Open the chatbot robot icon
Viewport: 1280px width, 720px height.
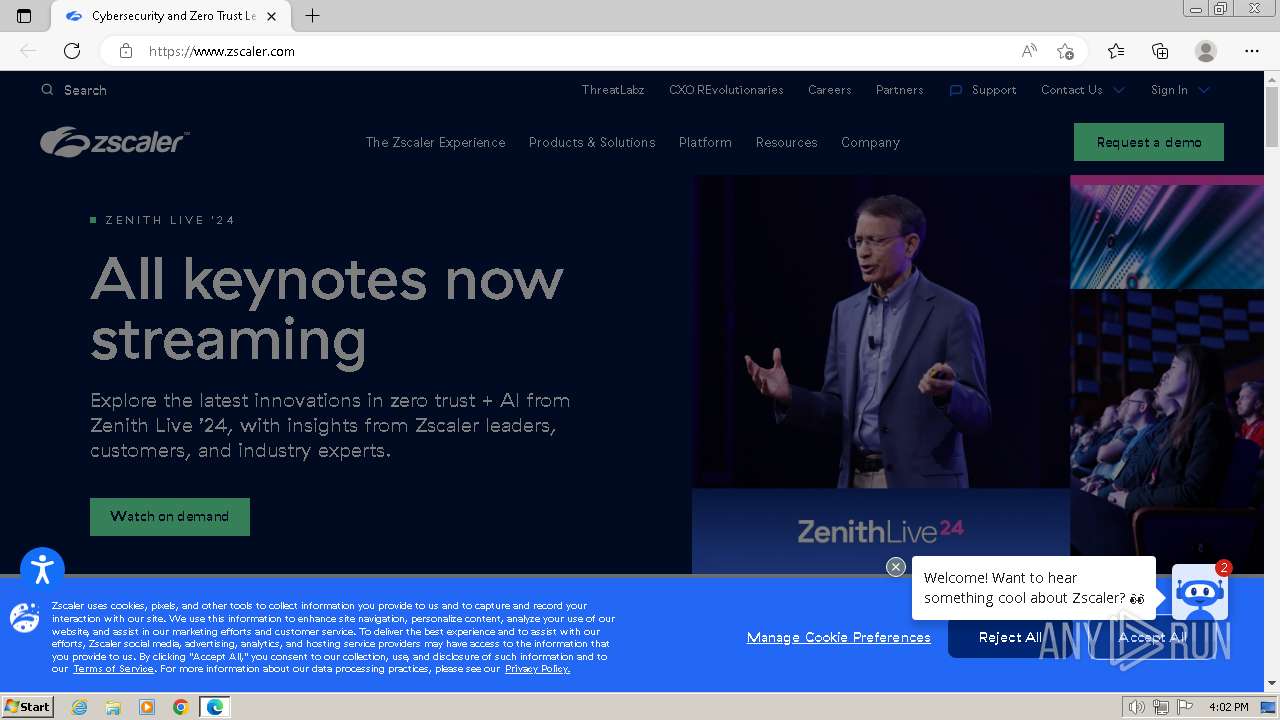(x=1199, y=592)
